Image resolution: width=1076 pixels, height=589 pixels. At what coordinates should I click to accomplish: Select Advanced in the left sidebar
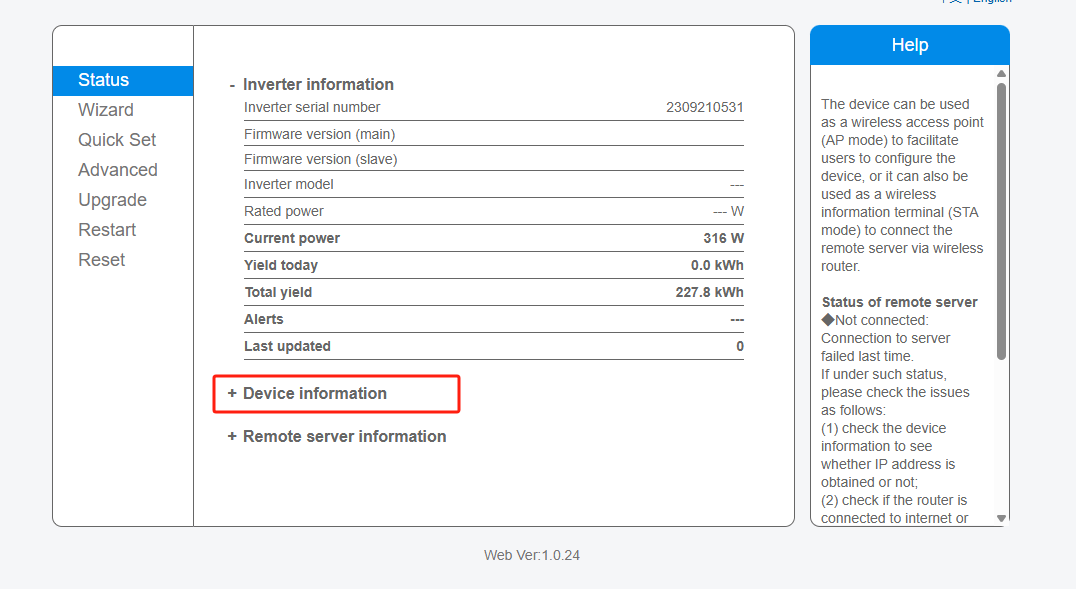pos(118,170)
